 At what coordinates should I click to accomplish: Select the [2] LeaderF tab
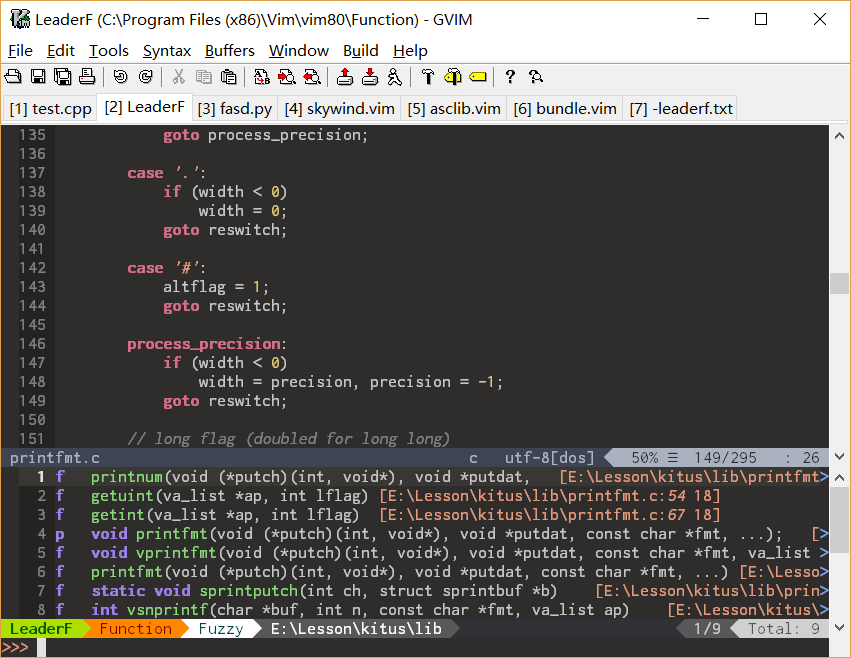pos(144,107)
